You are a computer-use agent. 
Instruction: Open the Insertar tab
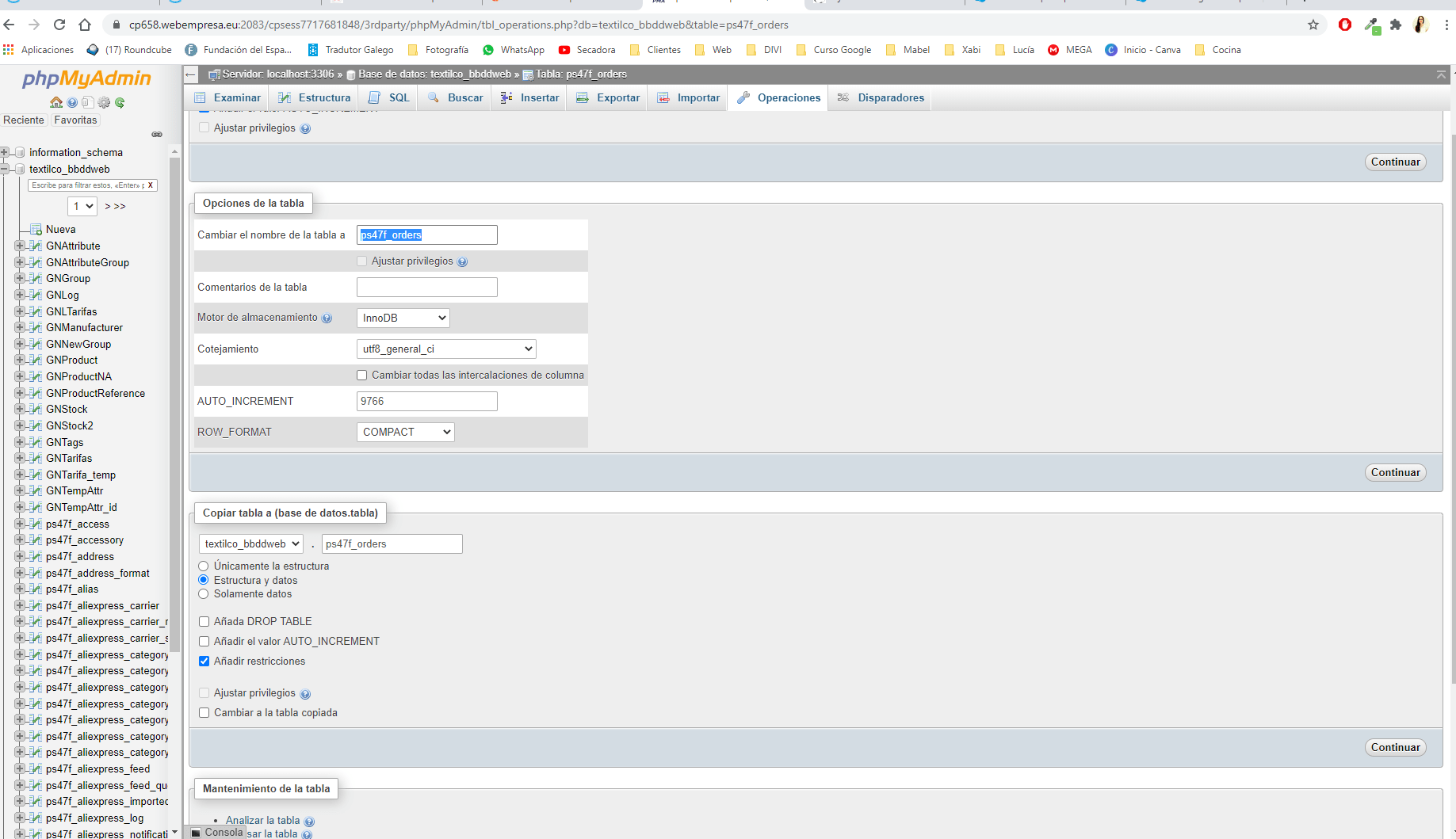(x=529, y=97)
